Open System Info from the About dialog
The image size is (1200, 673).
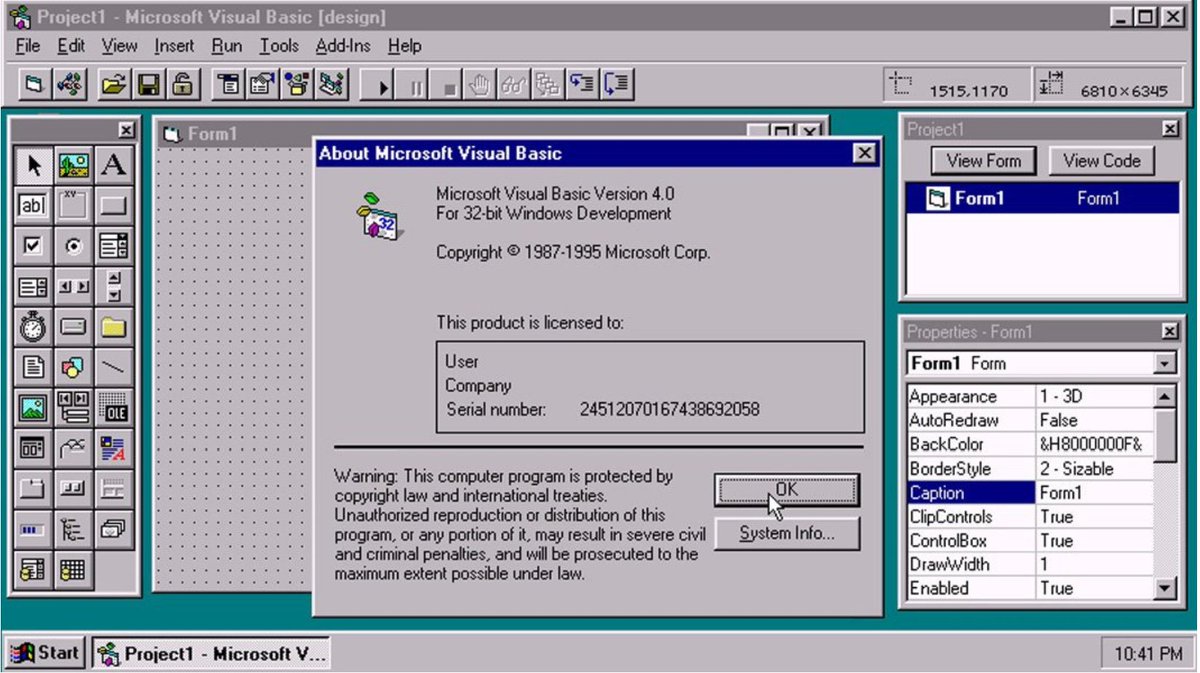point(786,533)
